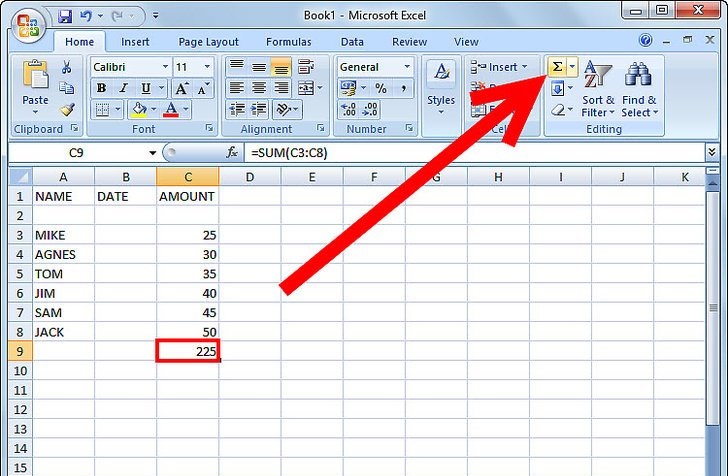Open Find & Select menu

639,89
